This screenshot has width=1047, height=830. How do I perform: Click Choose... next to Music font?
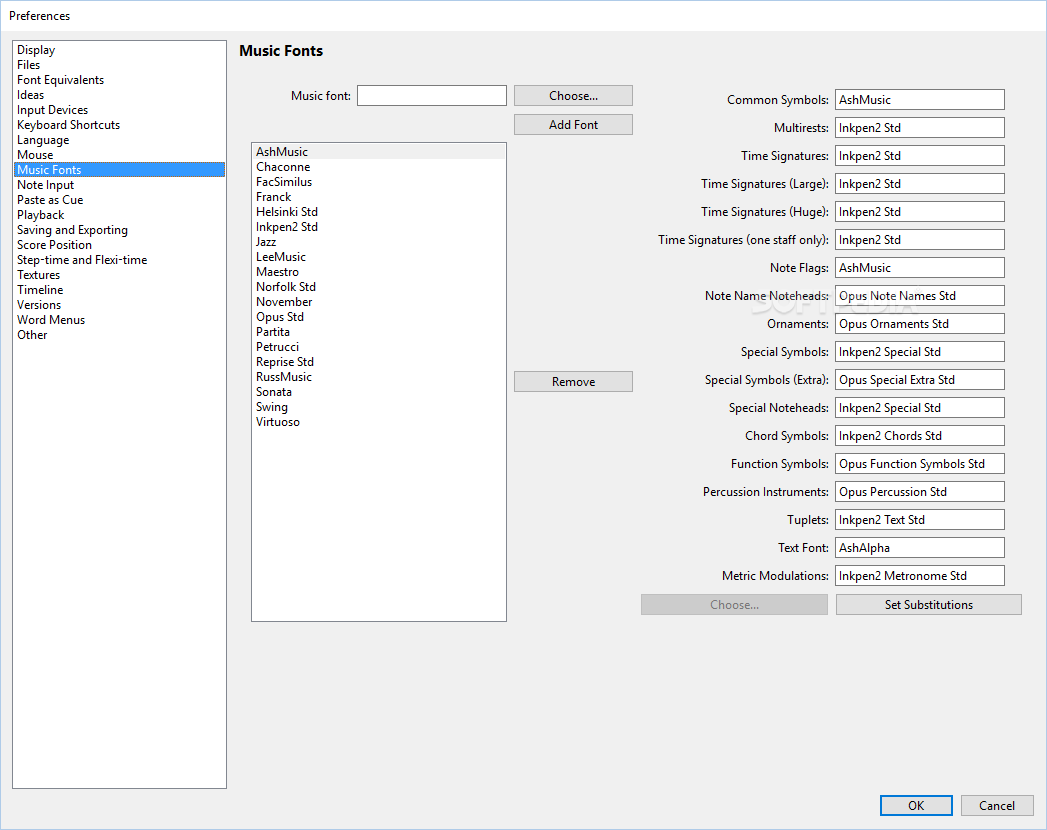tap(573, 95)
